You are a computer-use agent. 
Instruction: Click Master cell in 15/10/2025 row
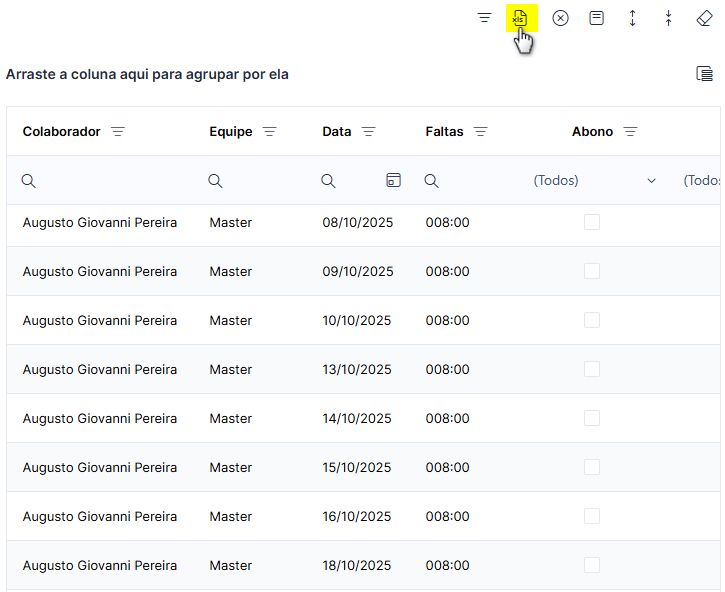231,468
